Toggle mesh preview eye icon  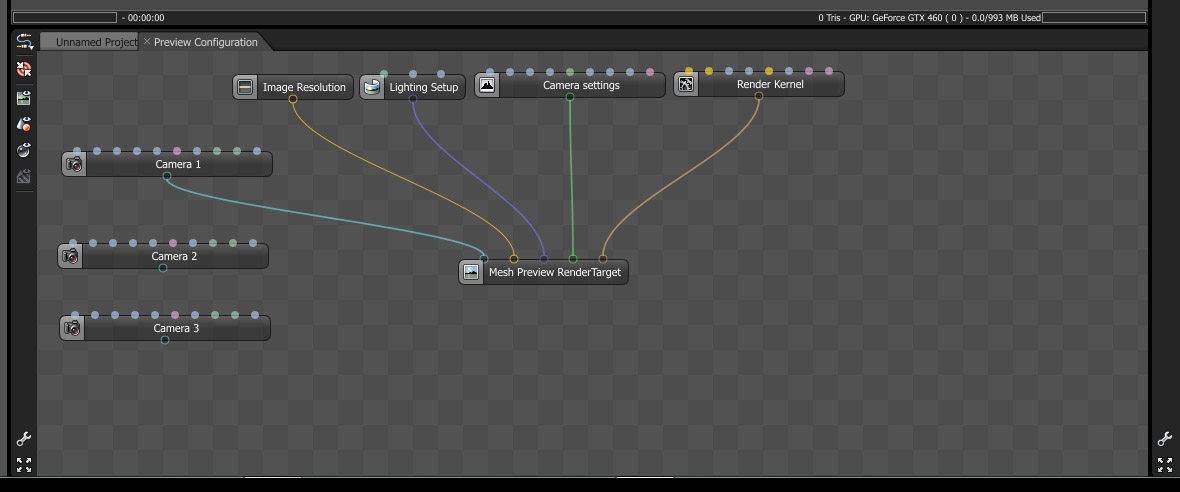(x=24, y=124)
